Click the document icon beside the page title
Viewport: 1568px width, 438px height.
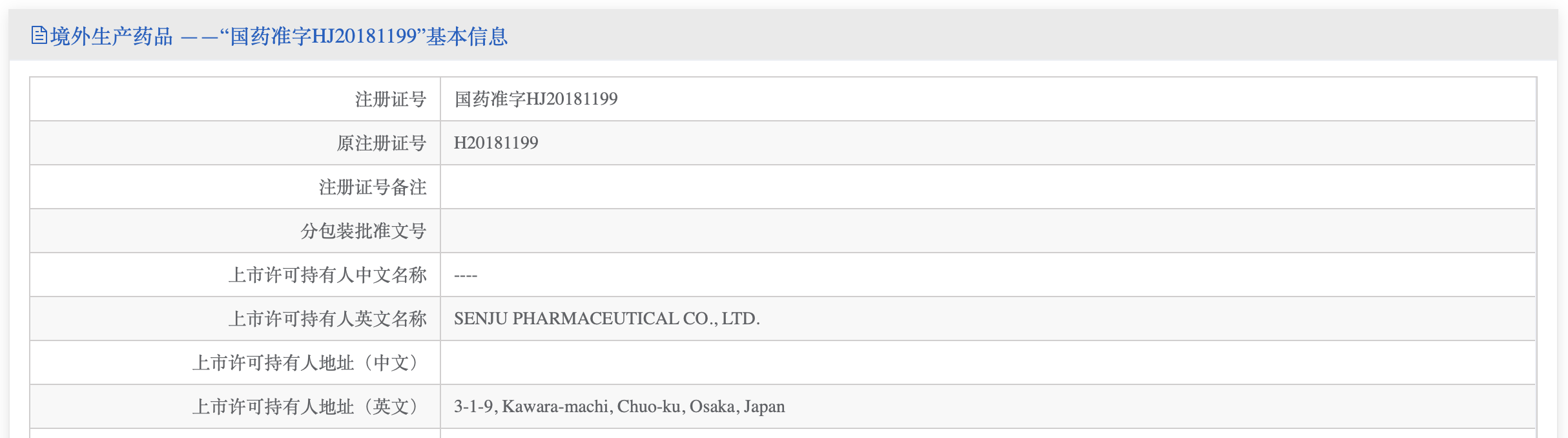pyautogui.click(x=39, y=36)
